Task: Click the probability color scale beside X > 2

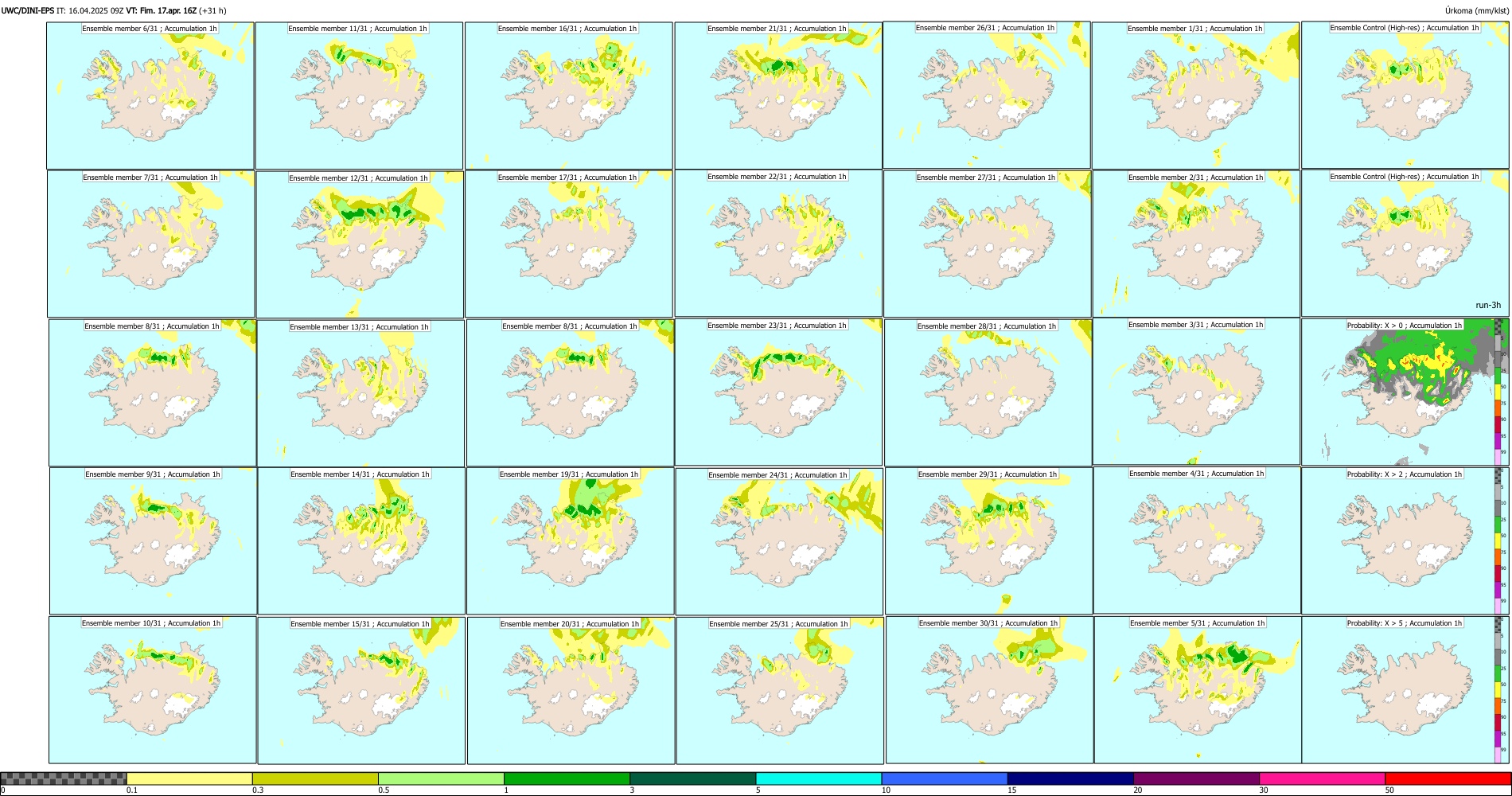Action: click(x=1498, y=540)
